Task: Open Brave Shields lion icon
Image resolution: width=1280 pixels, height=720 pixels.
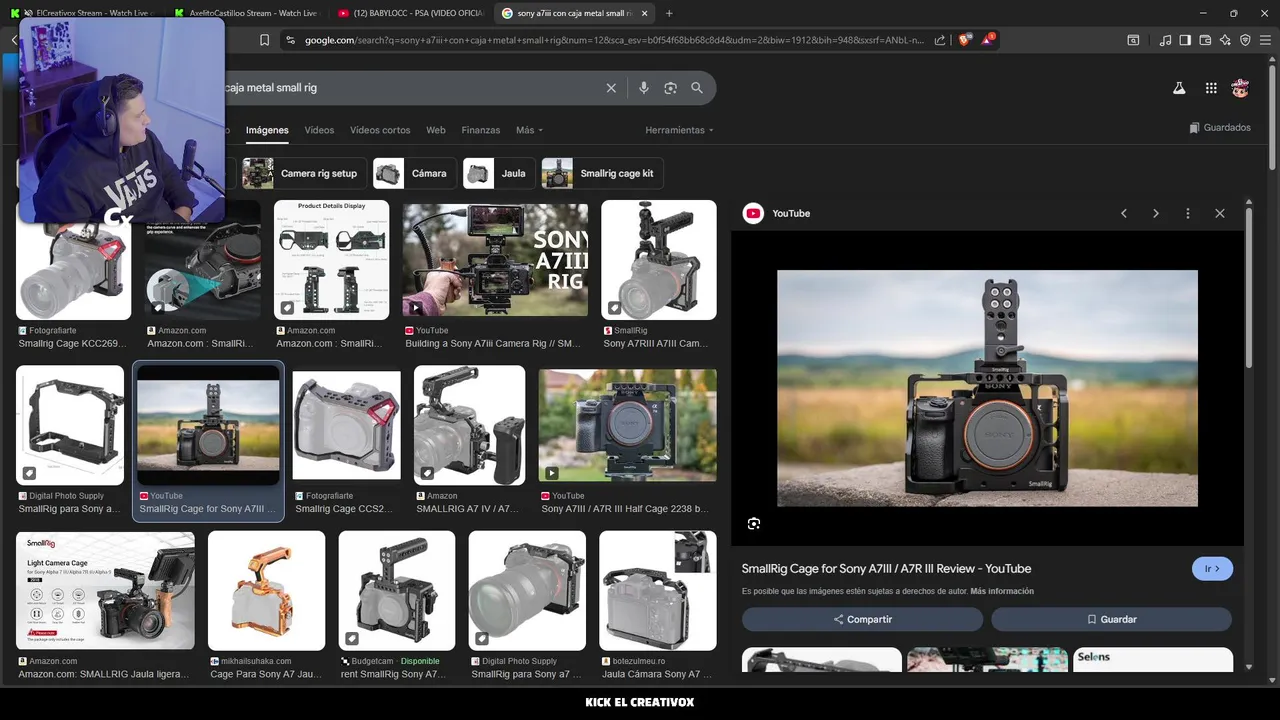Action: click(x=964, y=40)
